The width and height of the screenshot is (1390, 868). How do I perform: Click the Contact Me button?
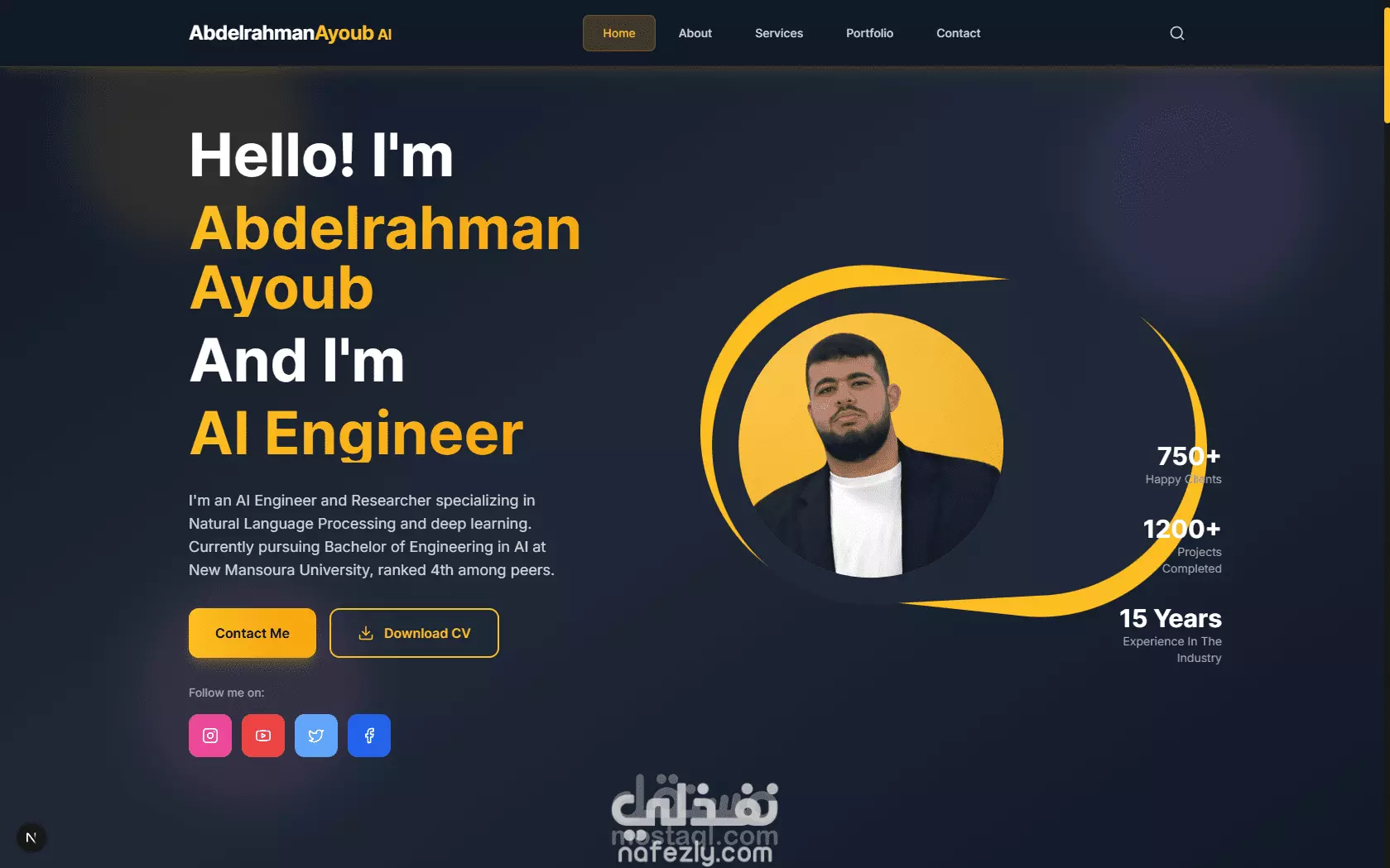pos(253,633)
